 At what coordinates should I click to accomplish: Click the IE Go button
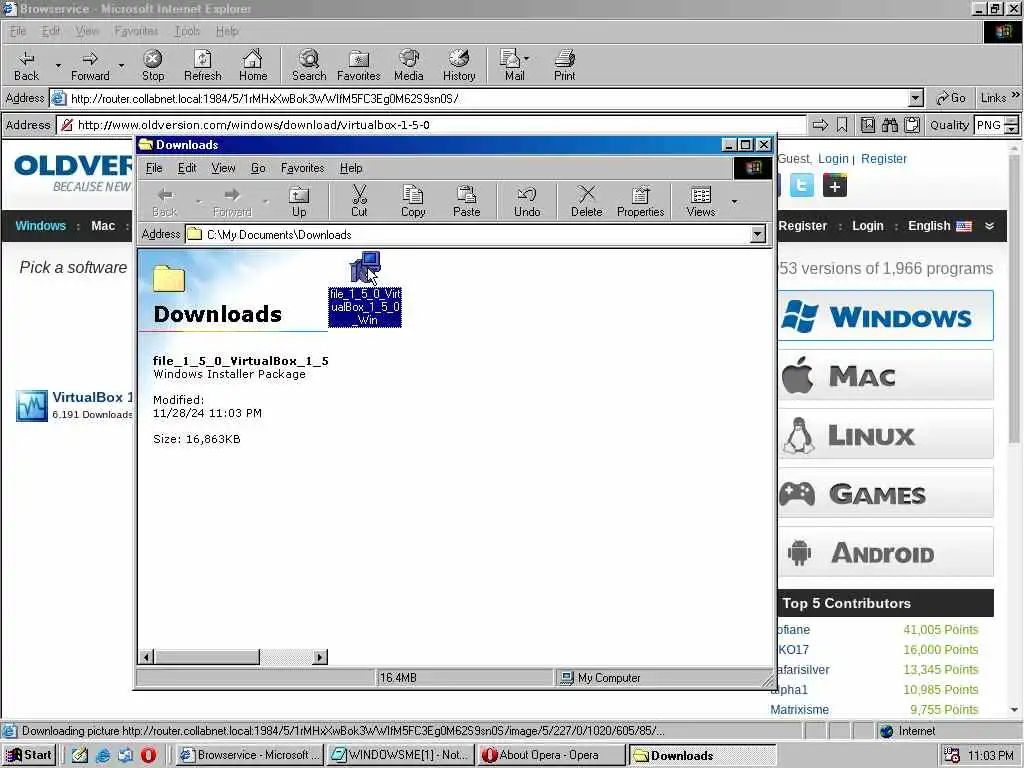tap(951, 98)
